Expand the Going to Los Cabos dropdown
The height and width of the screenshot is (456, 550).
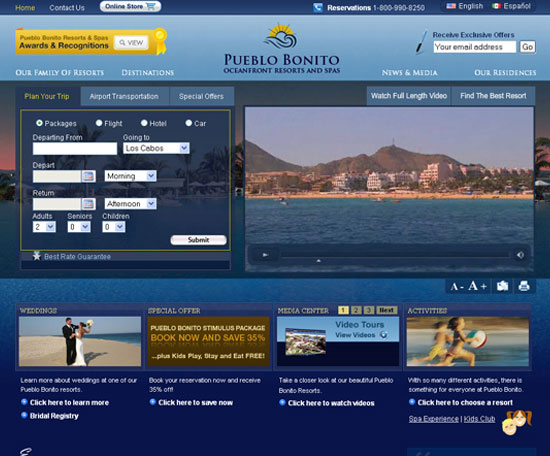pyautogui.click(x=156, y=148)
